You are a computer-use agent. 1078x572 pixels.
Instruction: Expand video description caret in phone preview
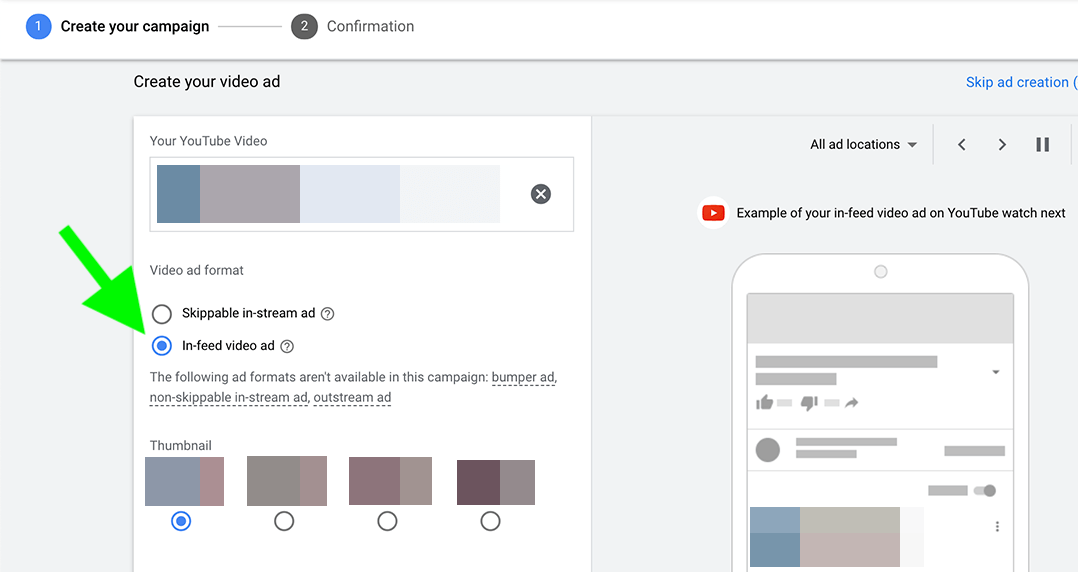click(996, 372)
